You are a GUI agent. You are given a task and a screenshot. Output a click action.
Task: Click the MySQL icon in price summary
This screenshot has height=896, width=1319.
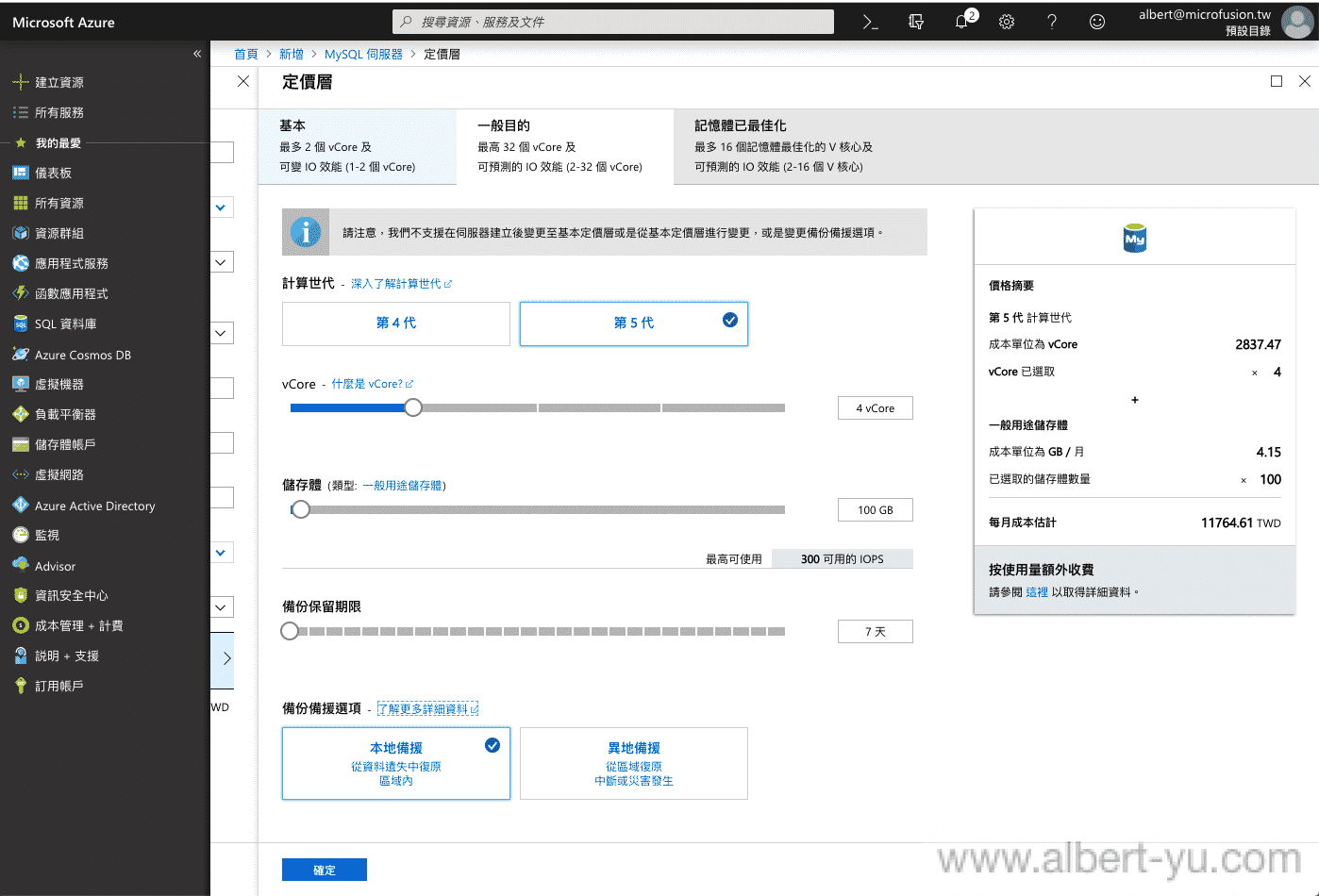pyautogui.click(x=1135, y=239)
